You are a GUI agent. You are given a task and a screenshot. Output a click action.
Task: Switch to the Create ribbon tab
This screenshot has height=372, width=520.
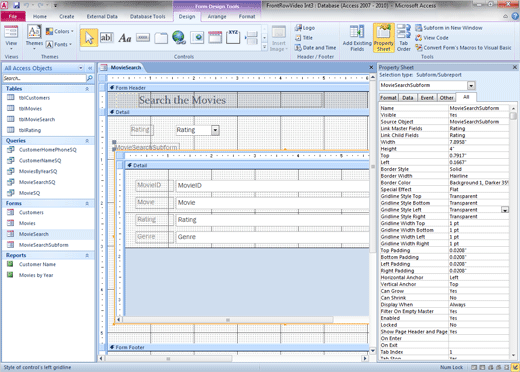pos(67,16)
